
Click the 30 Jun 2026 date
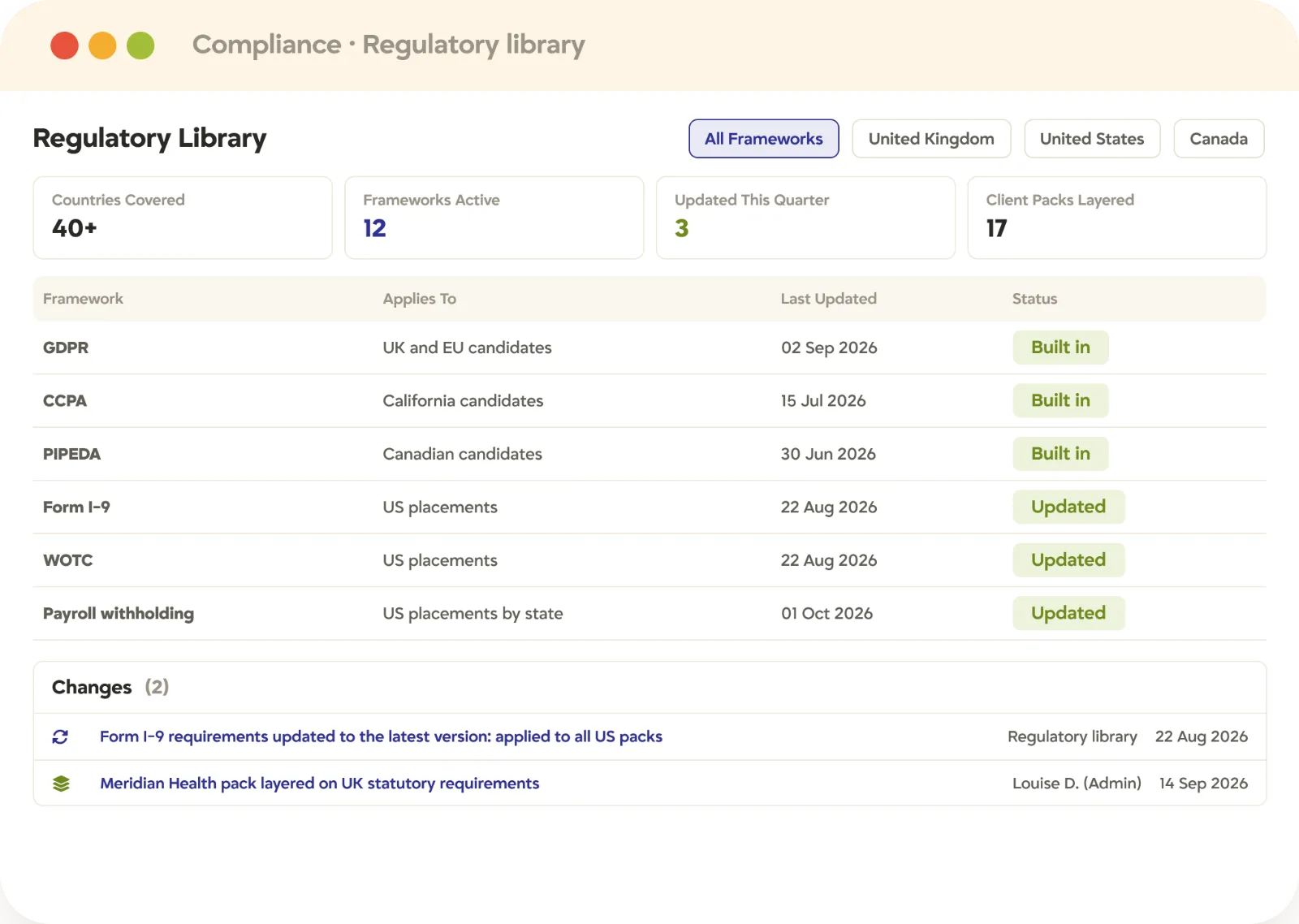(x=828, y=454)
